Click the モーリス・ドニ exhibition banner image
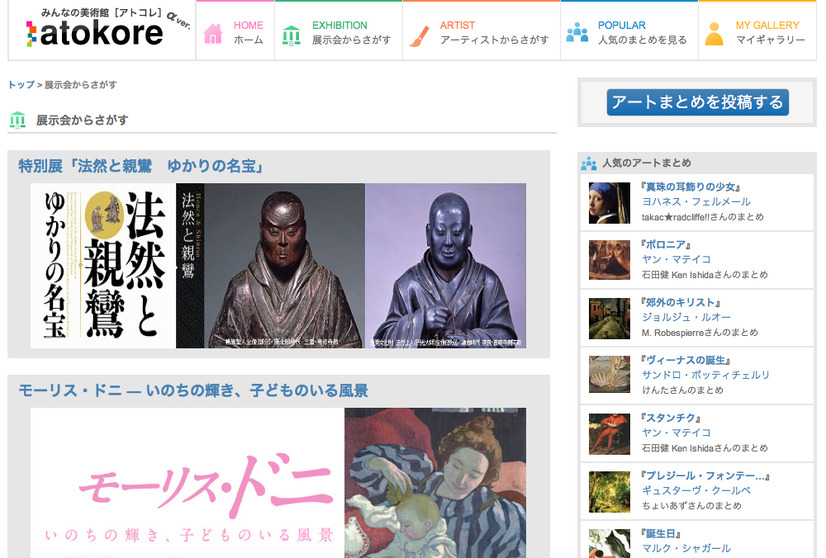Screen dimensions: 826x558 pyautogui.click(x=278, y=483)
